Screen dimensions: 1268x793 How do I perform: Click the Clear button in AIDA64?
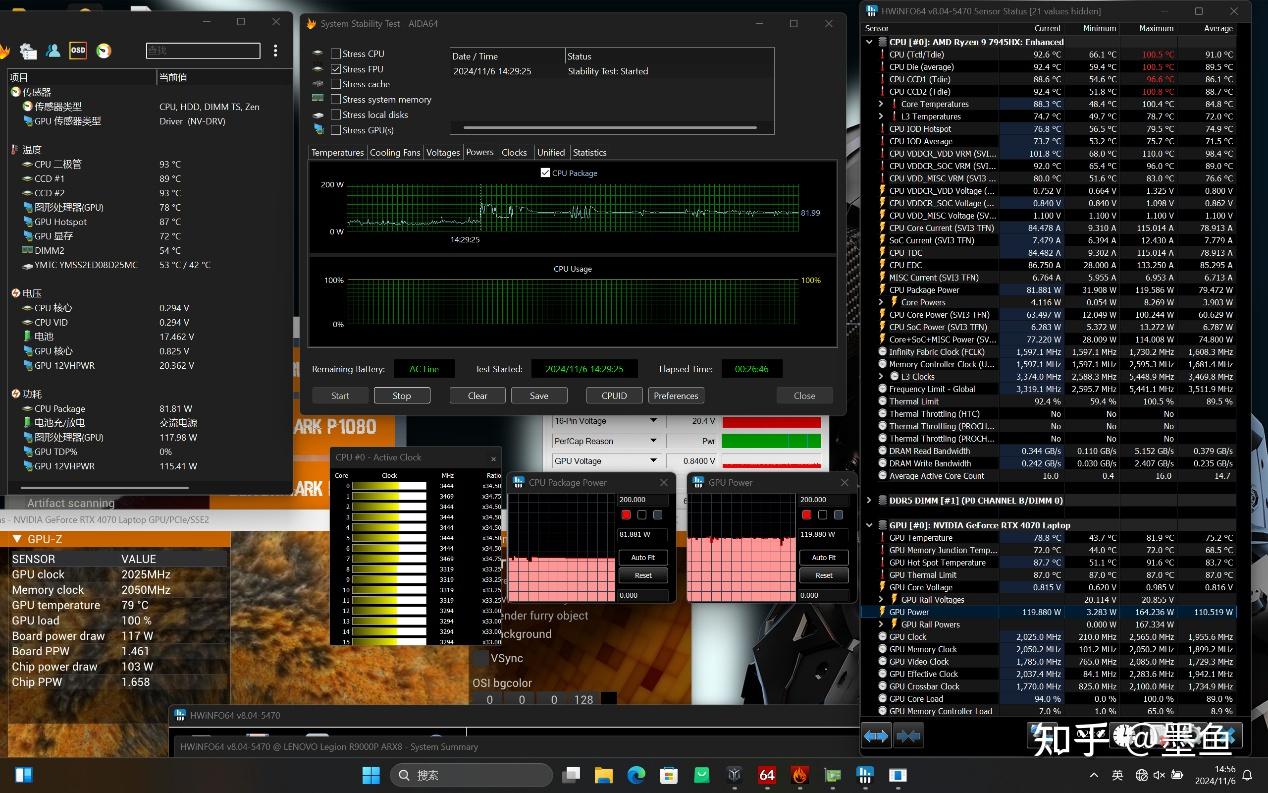click(x=478, y=395)
